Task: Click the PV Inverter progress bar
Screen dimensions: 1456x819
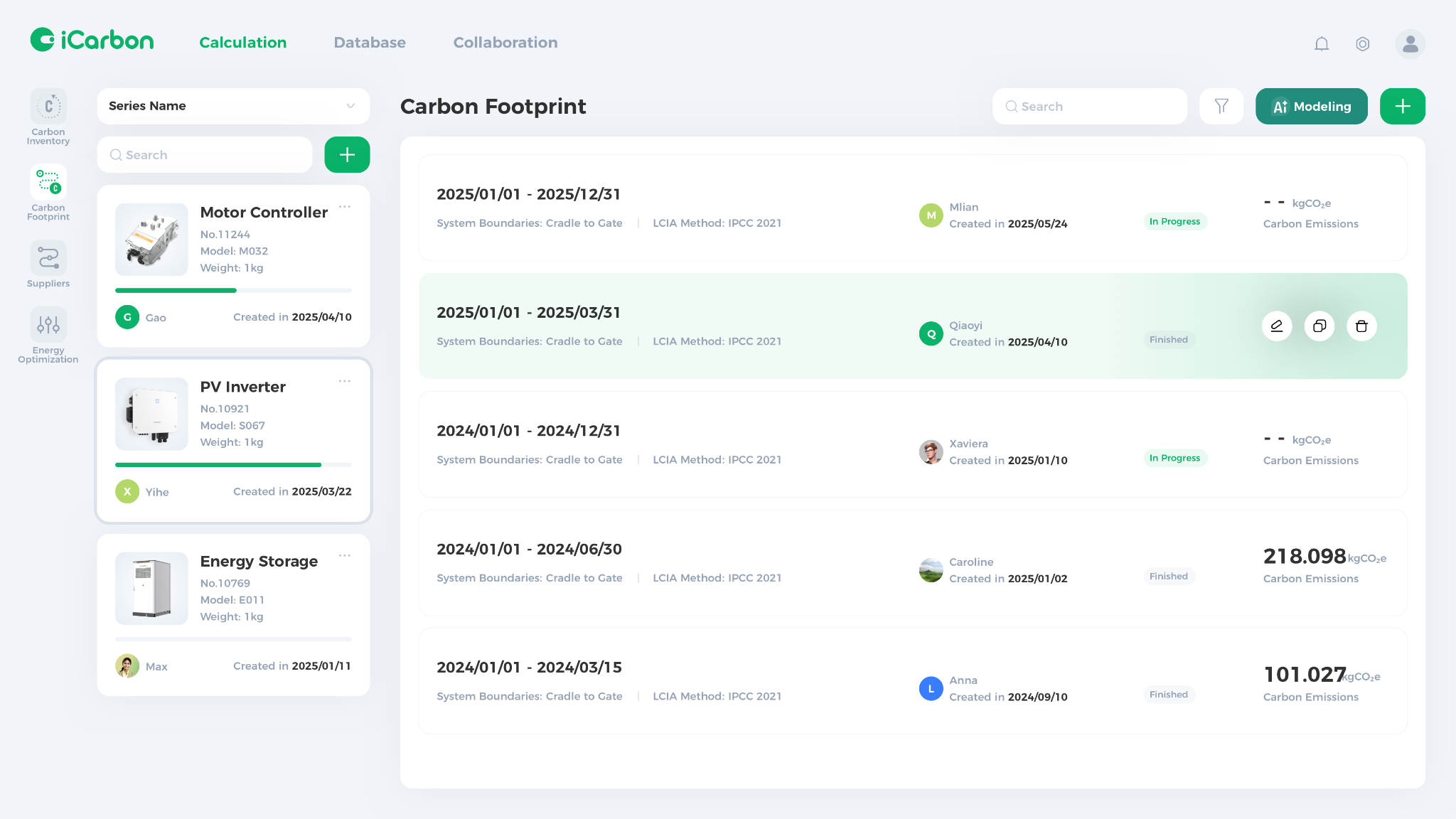Action: [x=233, y=465]
